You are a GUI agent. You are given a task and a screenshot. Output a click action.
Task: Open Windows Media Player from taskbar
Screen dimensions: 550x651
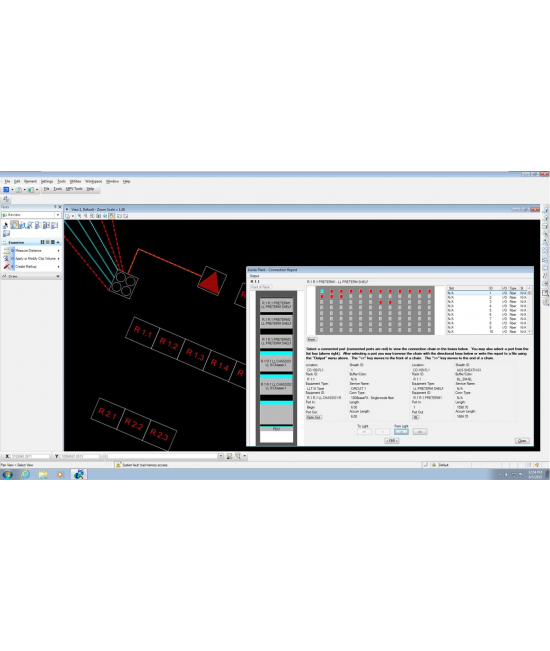tap(61, 474)
